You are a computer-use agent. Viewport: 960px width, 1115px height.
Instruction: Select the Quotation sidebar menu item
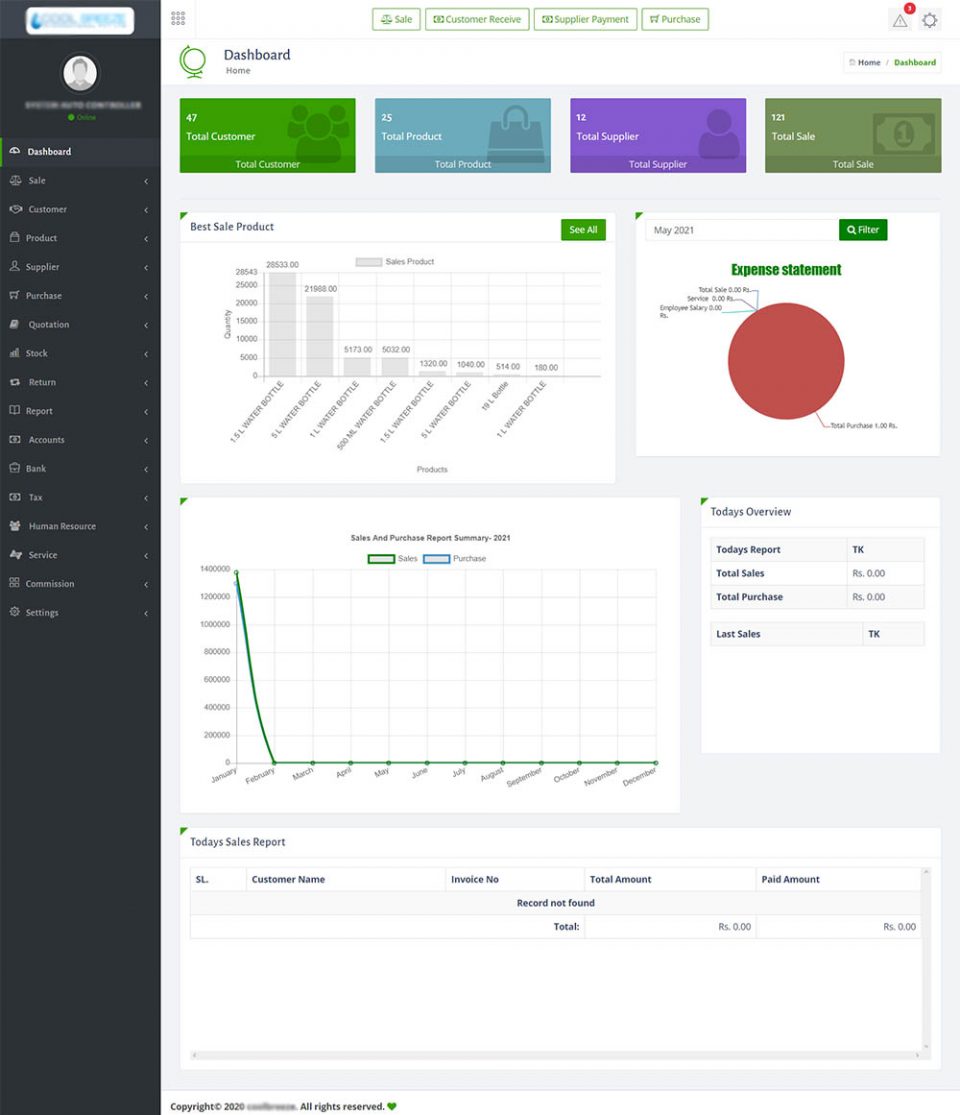(x=49, y=325)
